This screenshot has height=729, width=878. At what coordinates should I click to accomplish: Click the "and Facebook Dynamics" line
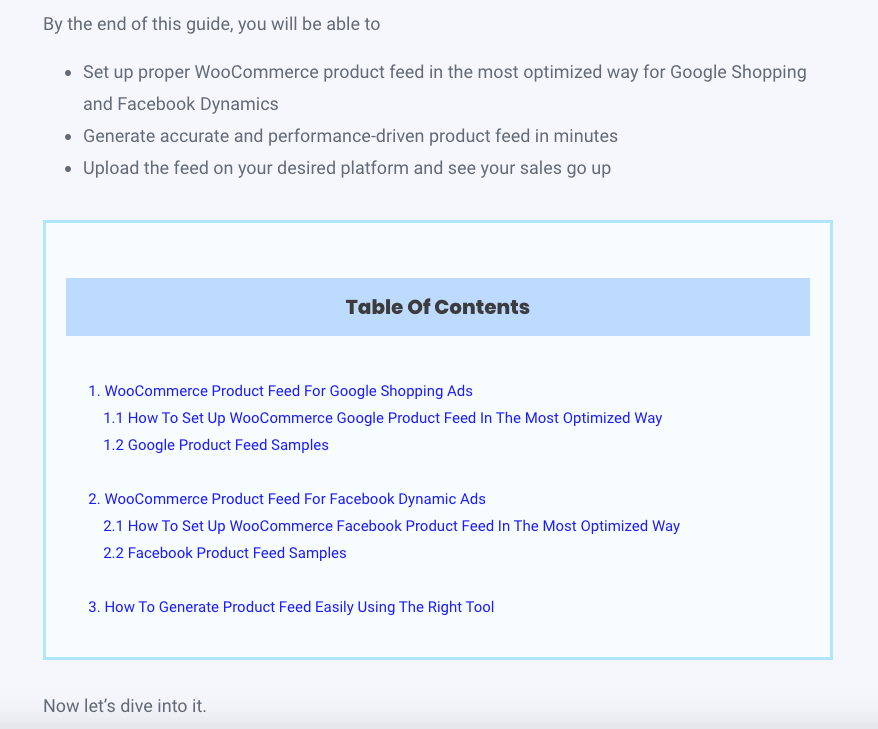(x=181, y=104)
